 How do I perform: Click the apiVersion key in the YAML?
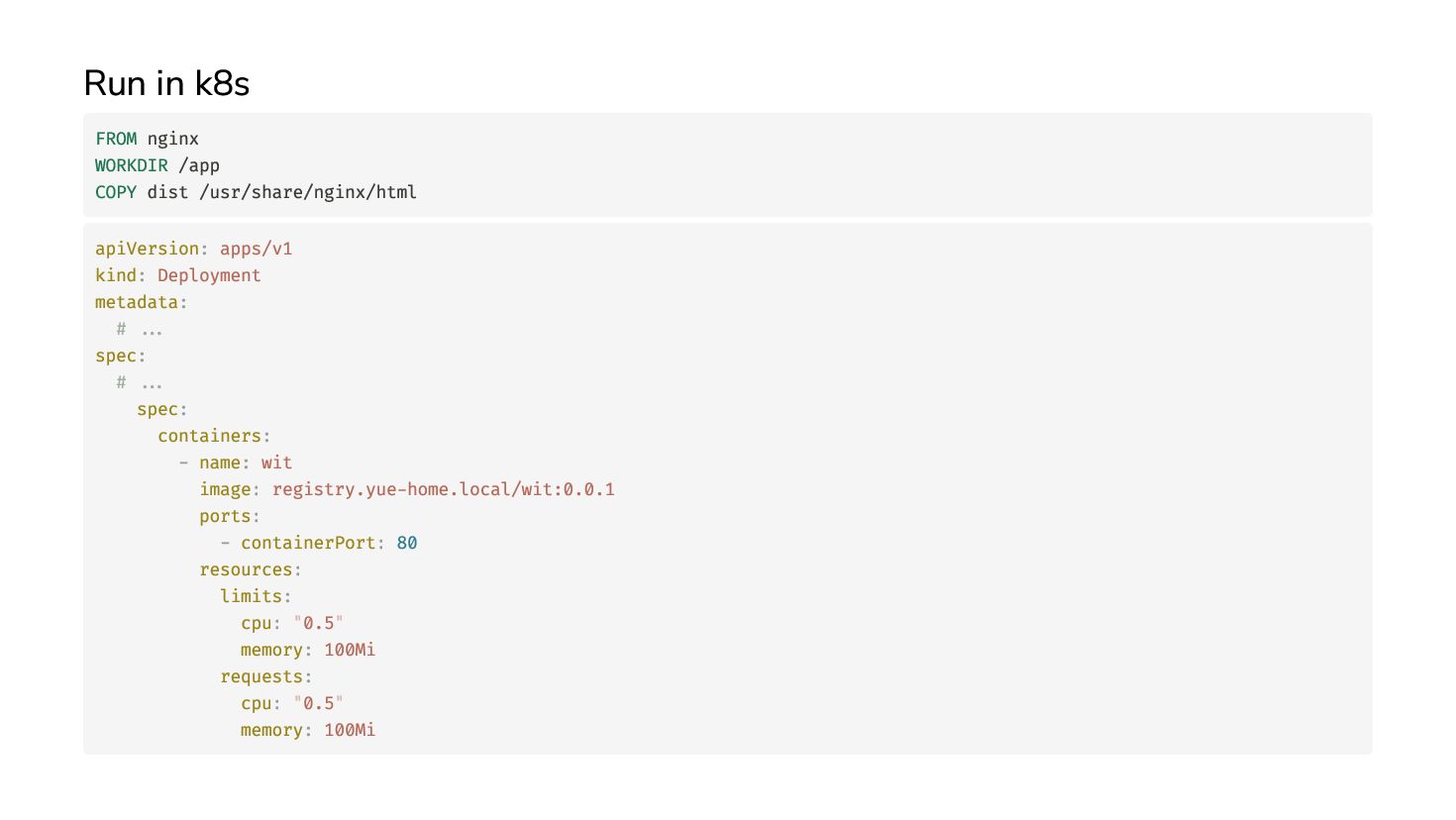coord(147,249)
